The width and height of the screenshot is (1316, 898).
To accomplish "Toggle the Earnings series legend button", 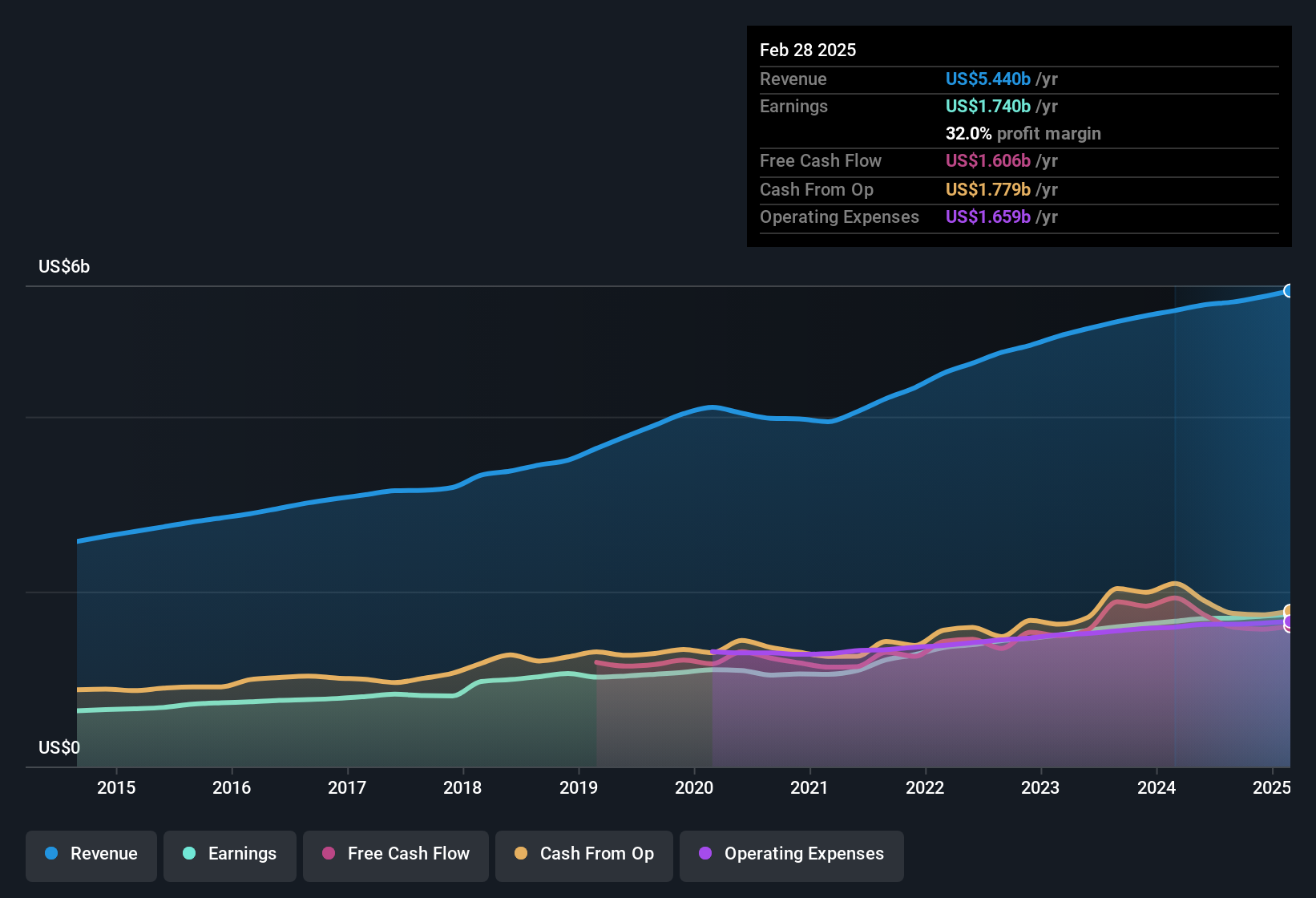I will point(230,854).
